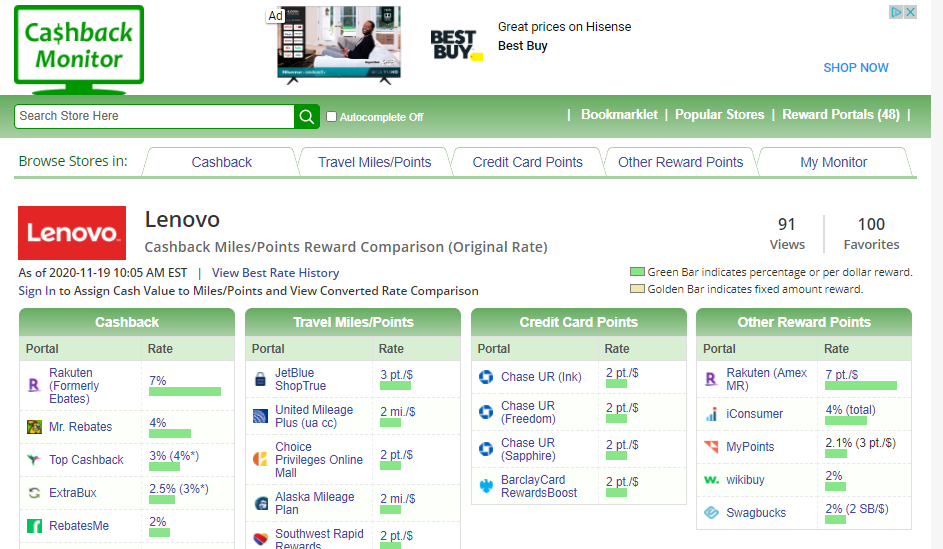943x549 pixels.
Task: Toggle the Autocomplete Off checkbox
Action: (x=331, y=117)
